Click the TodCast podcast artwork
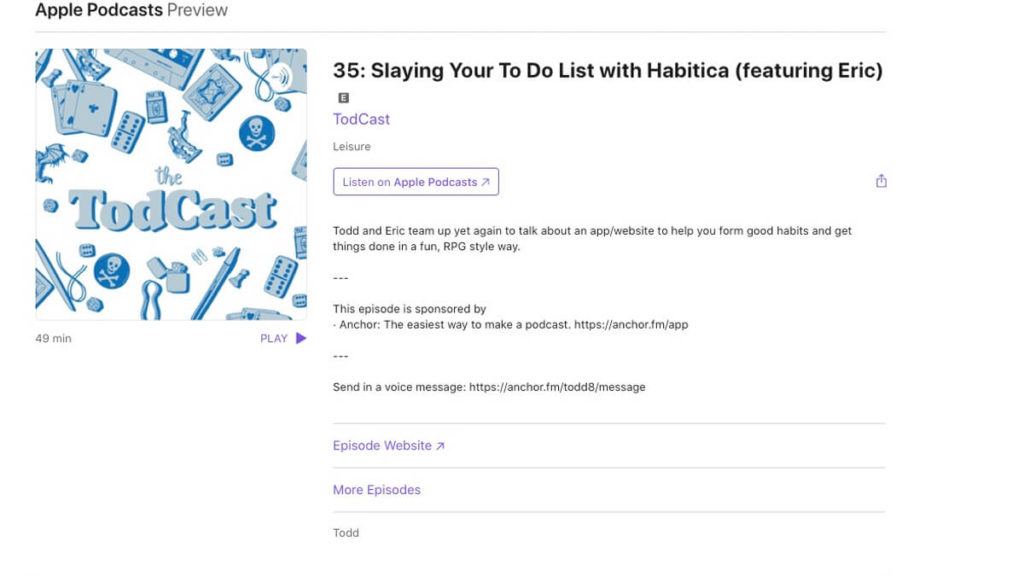The height and width of the screenshot is (576, 1024). 171,185
